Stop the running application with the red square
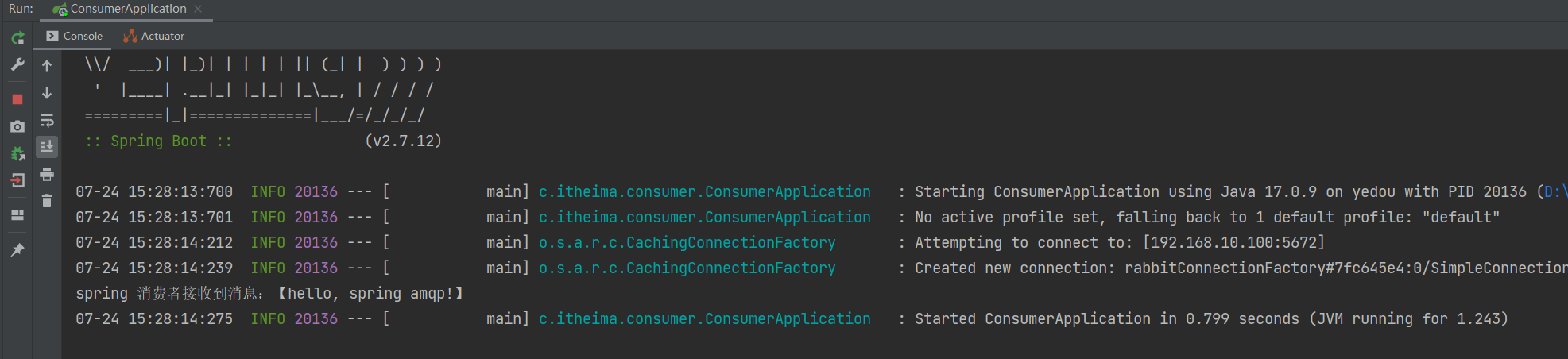1568x359 pixels. point(17,99)
